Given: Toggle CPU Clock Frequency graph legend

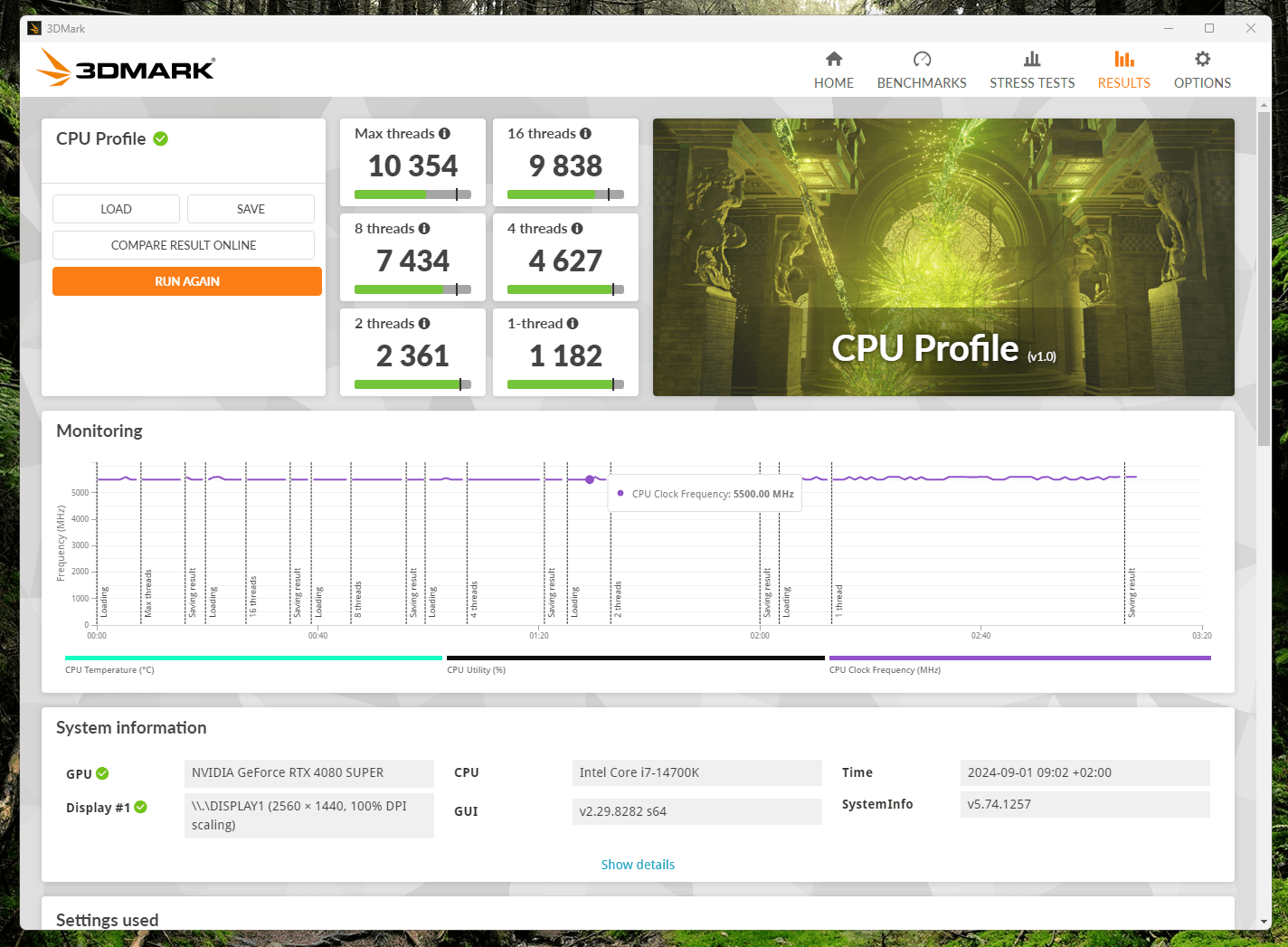Looking at the screenshot, I should pos(1019,665).
